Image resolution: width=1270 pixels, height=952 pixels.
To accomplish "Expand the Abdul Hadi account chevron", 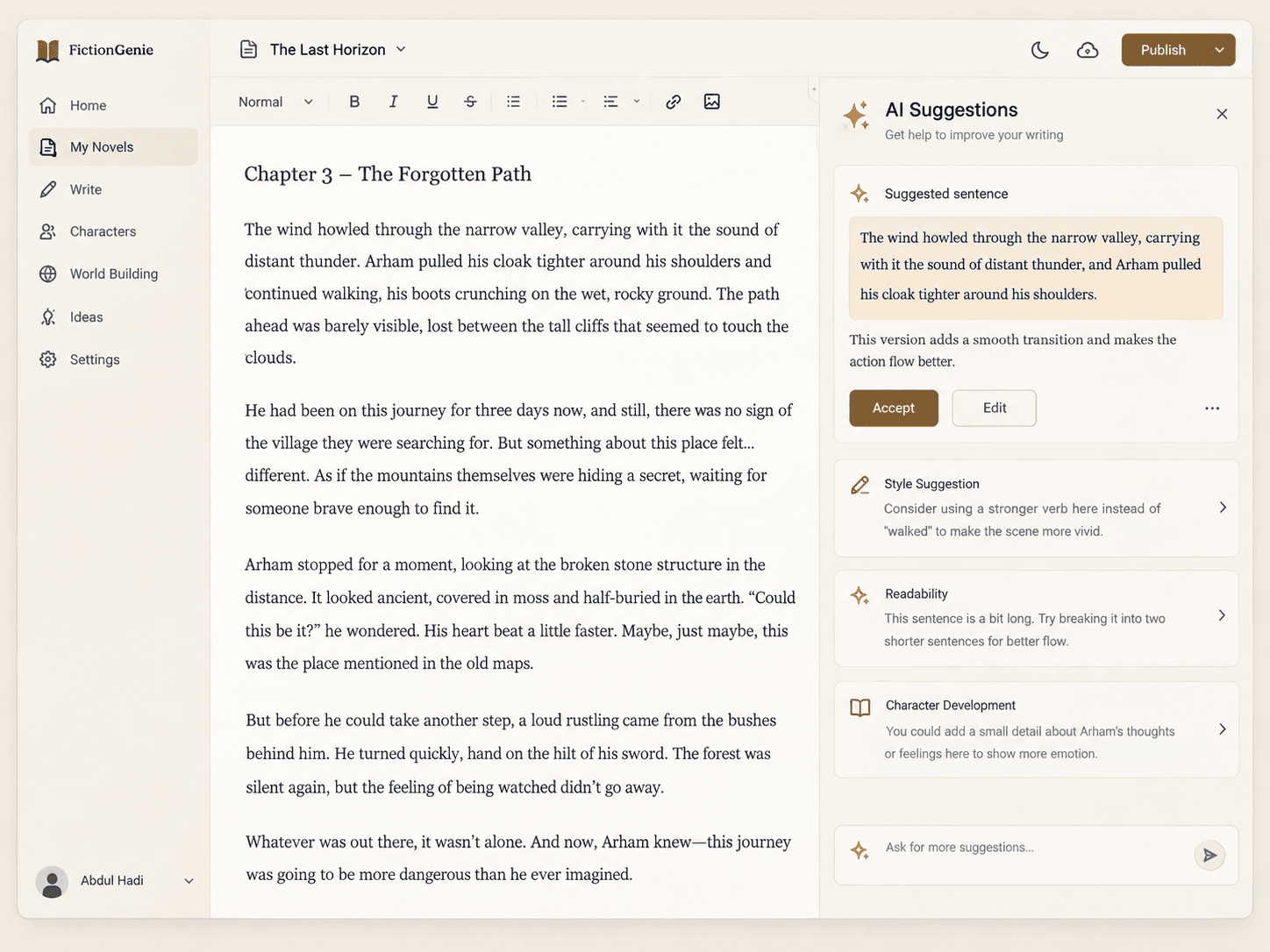I will tap(189, 881).
